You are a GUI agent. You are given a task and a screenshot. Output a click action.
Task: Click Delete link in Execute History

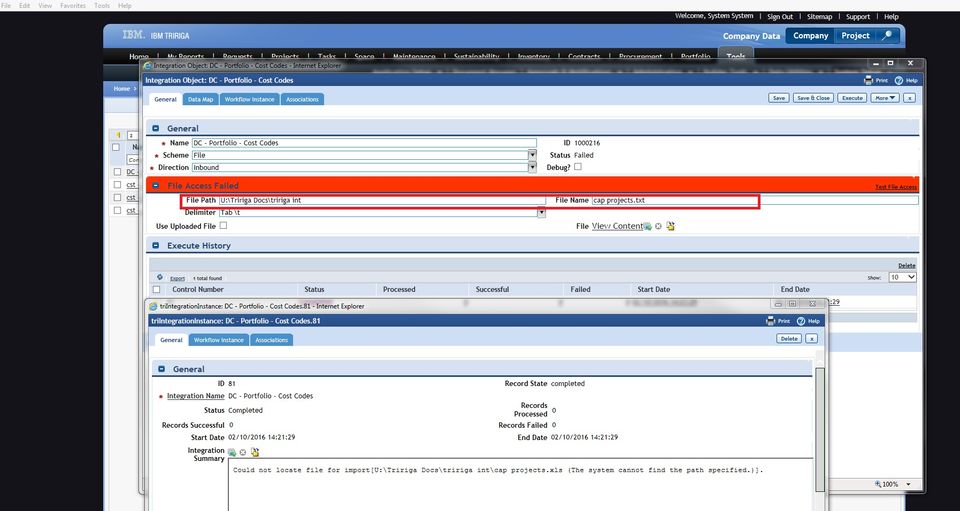pyautogui.click(x=907, y=265)
